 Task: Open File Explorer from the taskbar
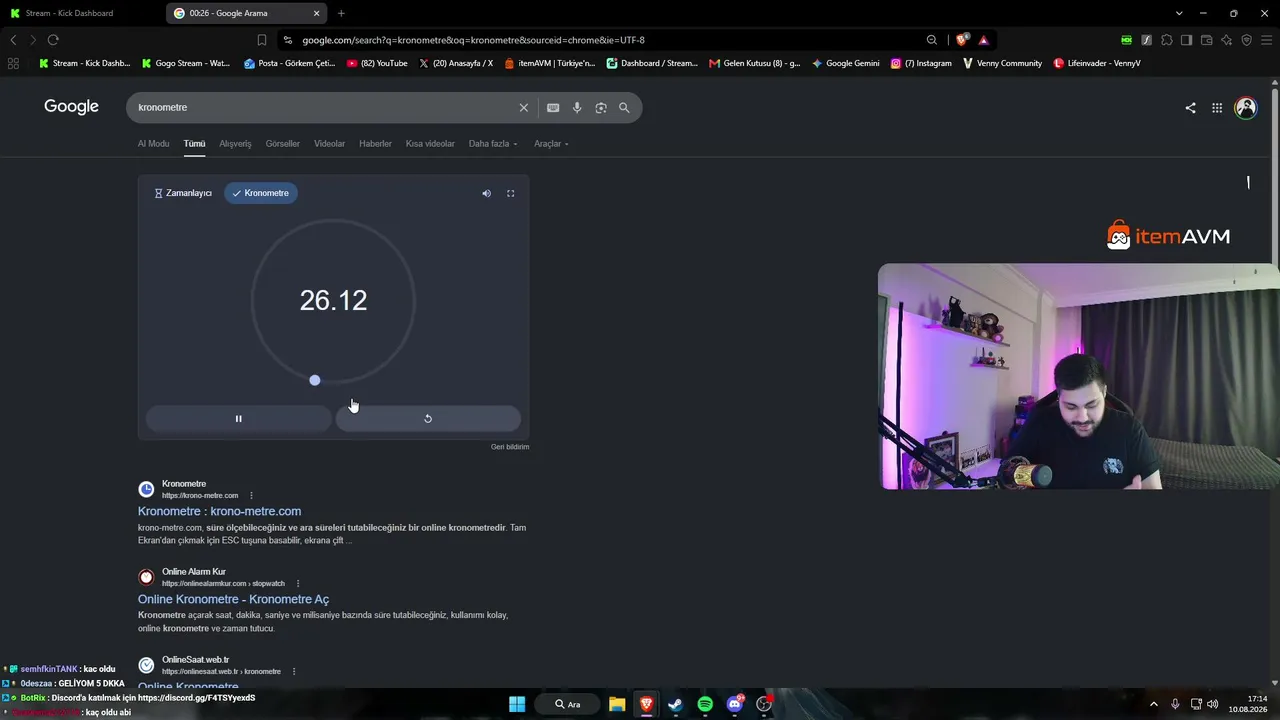click(617, 704)
